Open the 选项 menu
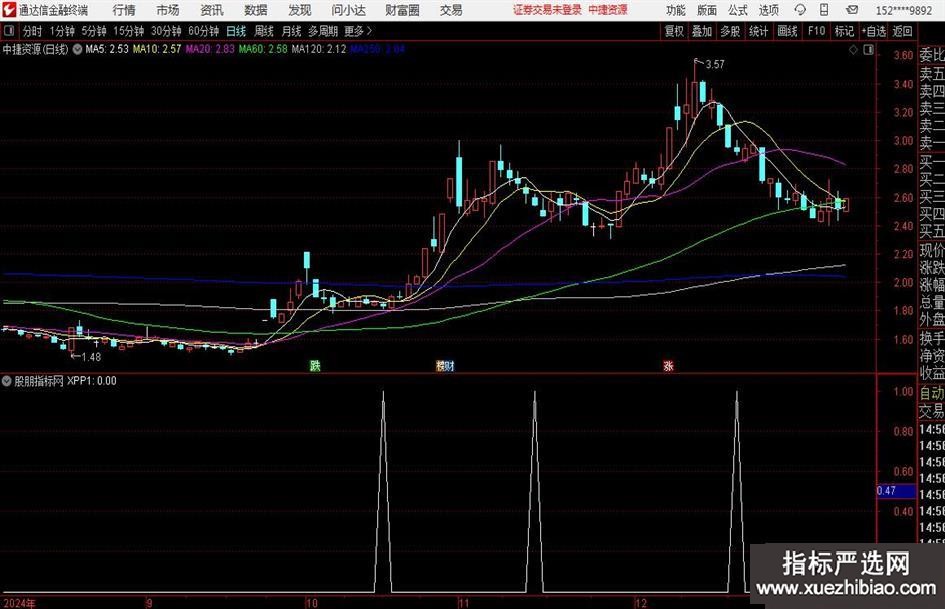The width and height of the screenshot is (945, 609). 768,10
